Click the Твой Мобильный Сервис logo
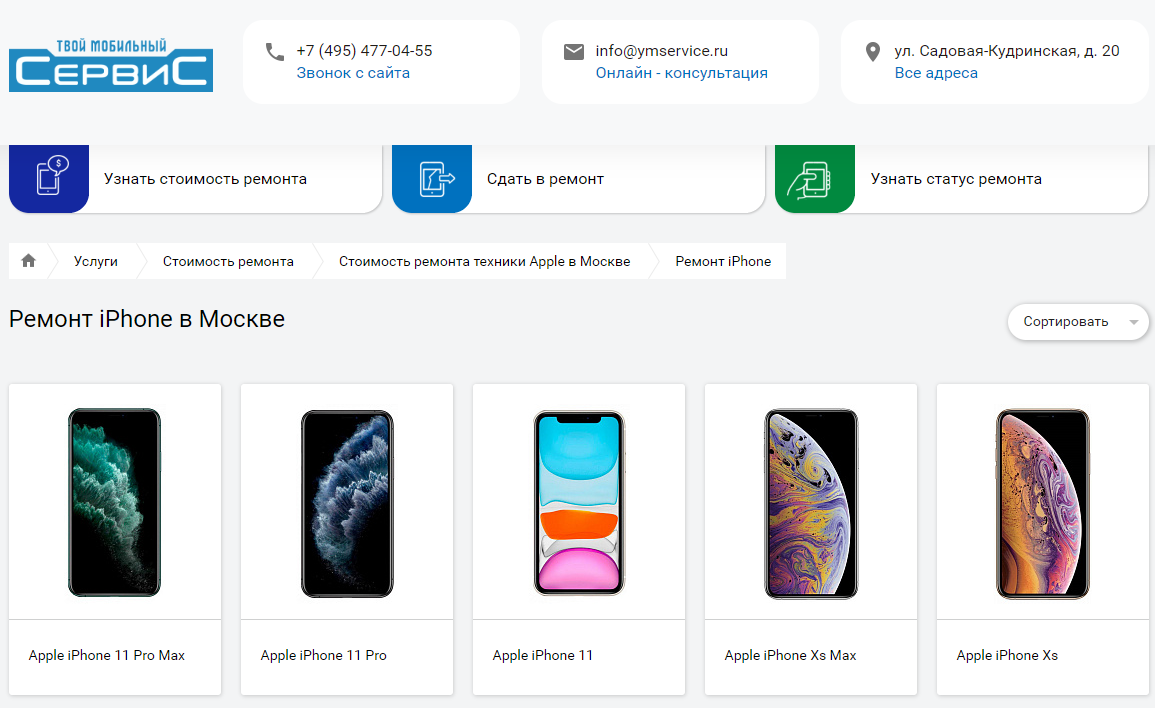 coord(111,65)
